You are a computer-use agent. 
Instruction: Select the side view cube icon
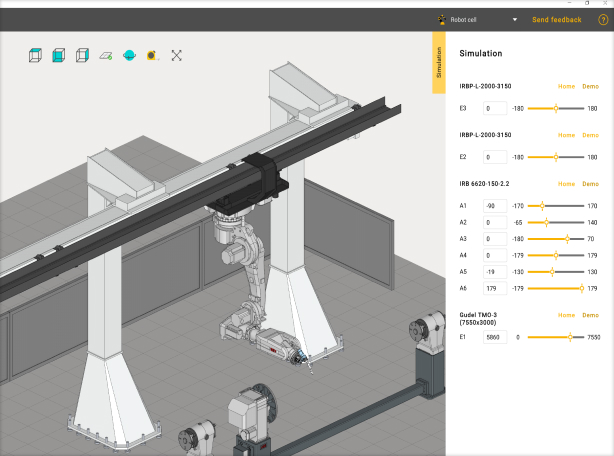pyautogui.click(x=82, y=56)
